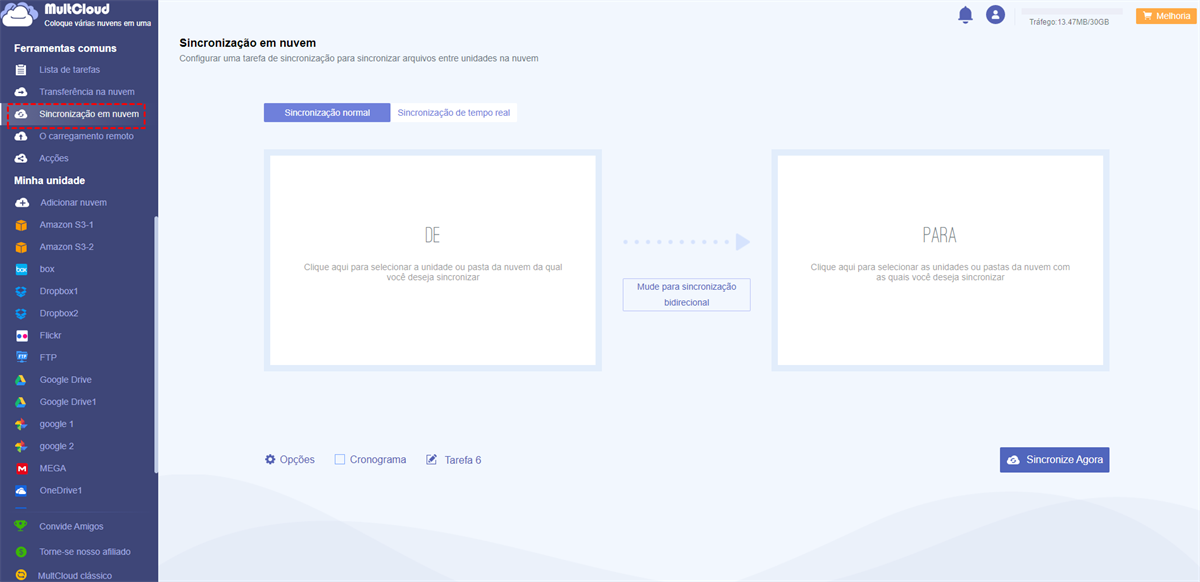Open the user account avatar
This screenshot has height=582, width=1200.
tap(995, 15)
